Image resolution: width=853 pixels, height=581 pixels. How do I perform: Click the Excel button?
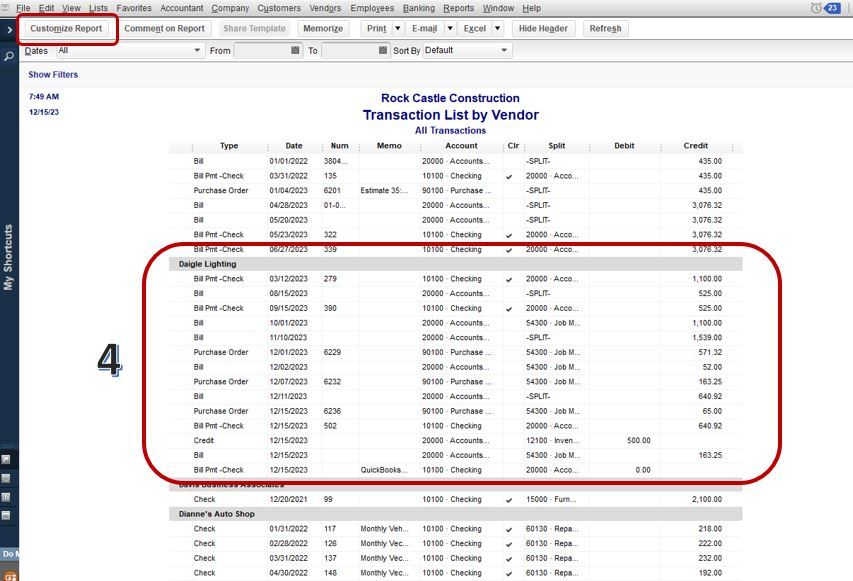coord(474,28)
